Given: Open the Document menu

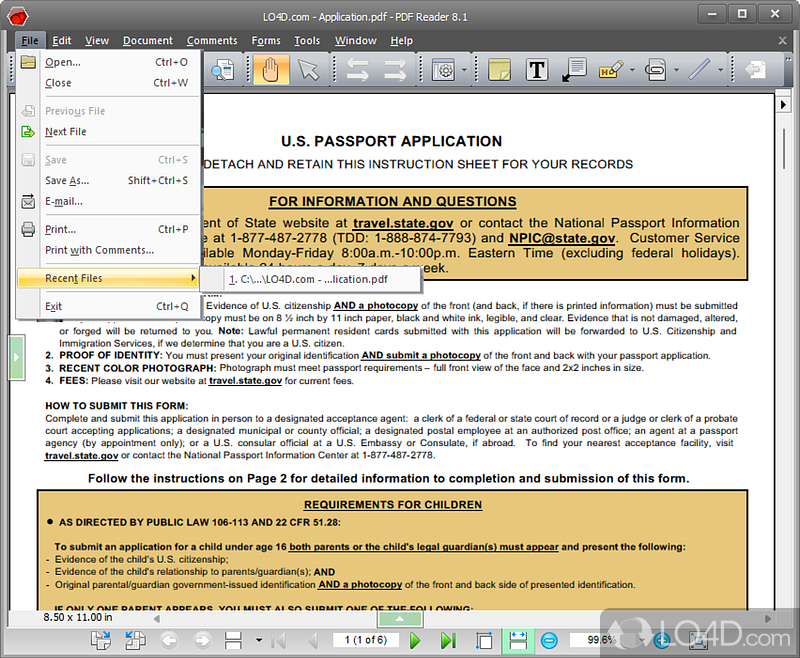Looking at the screenshot, I should (x=148, y=40).
